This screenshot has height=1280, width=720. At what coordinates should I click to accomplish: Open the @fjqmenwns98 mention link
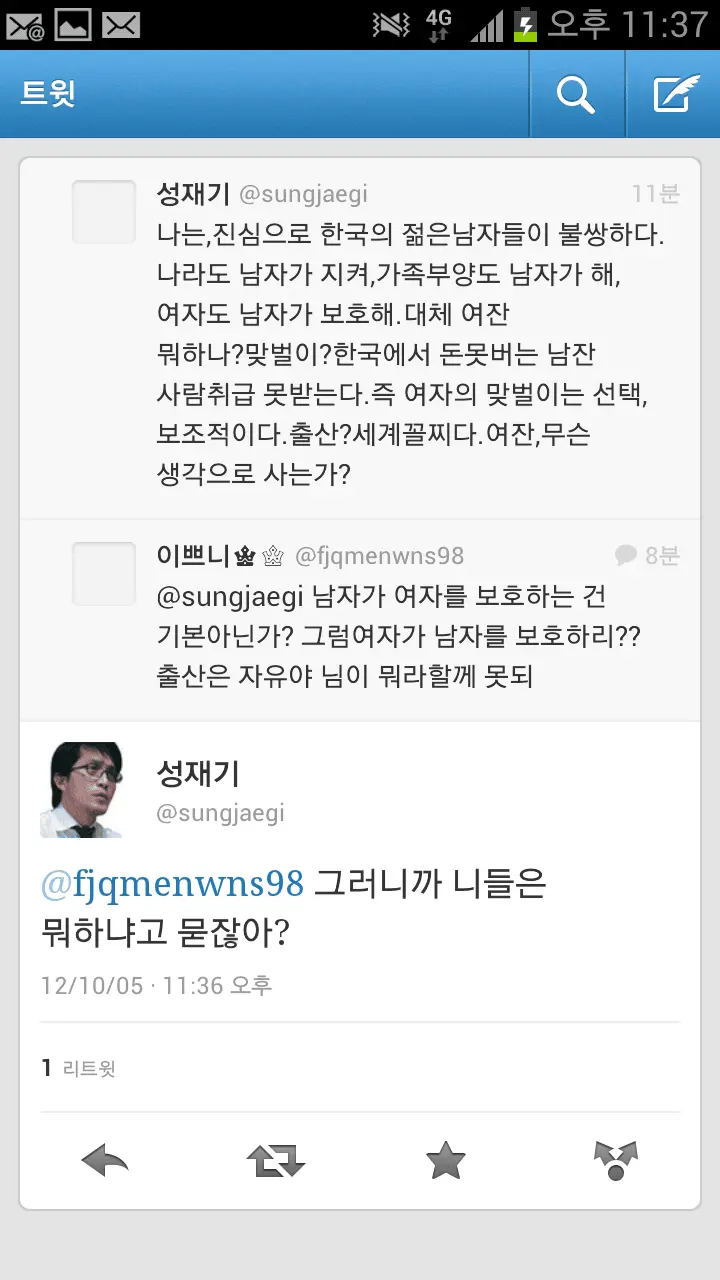click(172, 884)
